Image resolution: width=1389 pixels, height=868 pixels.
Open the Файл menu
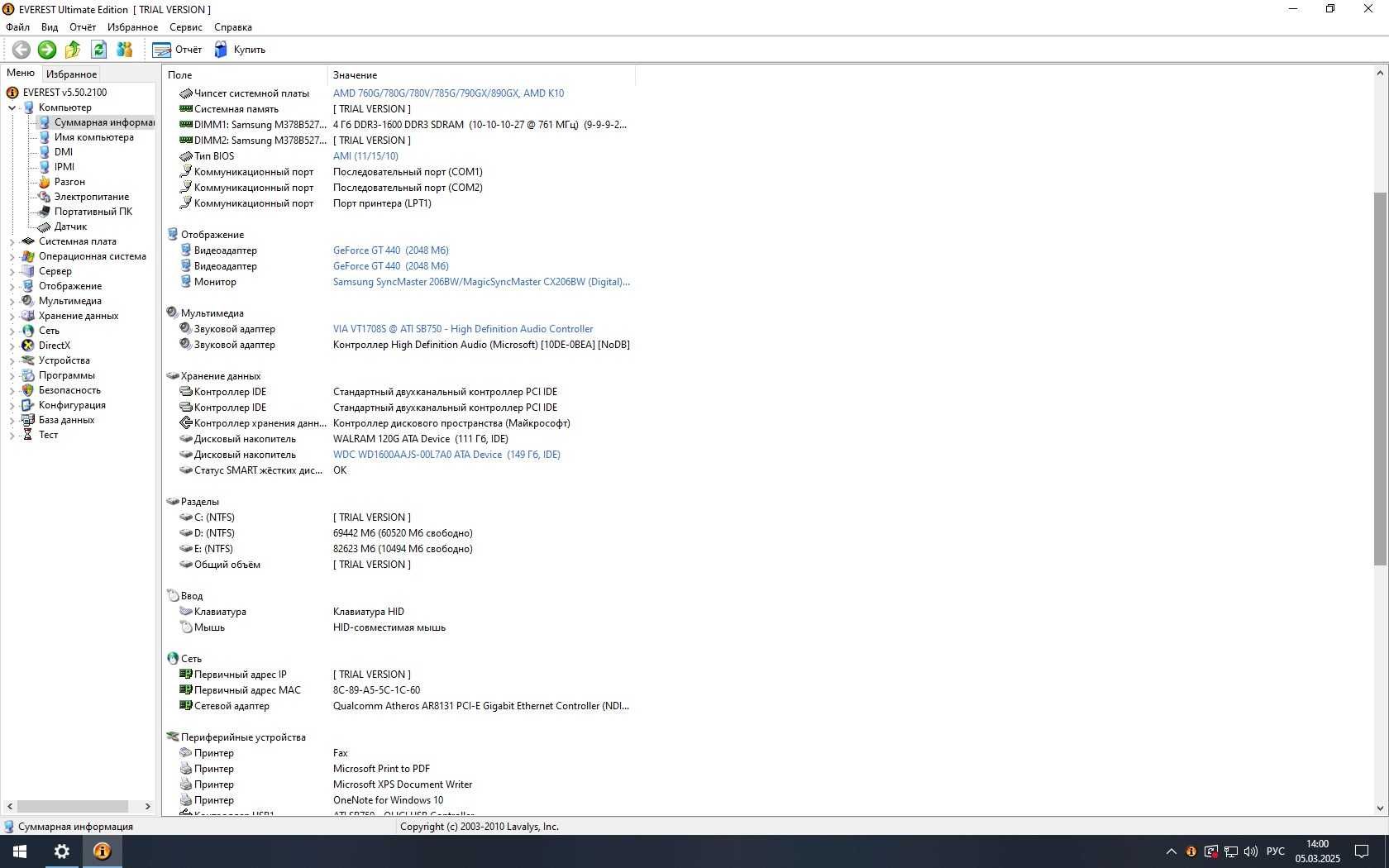17,27
